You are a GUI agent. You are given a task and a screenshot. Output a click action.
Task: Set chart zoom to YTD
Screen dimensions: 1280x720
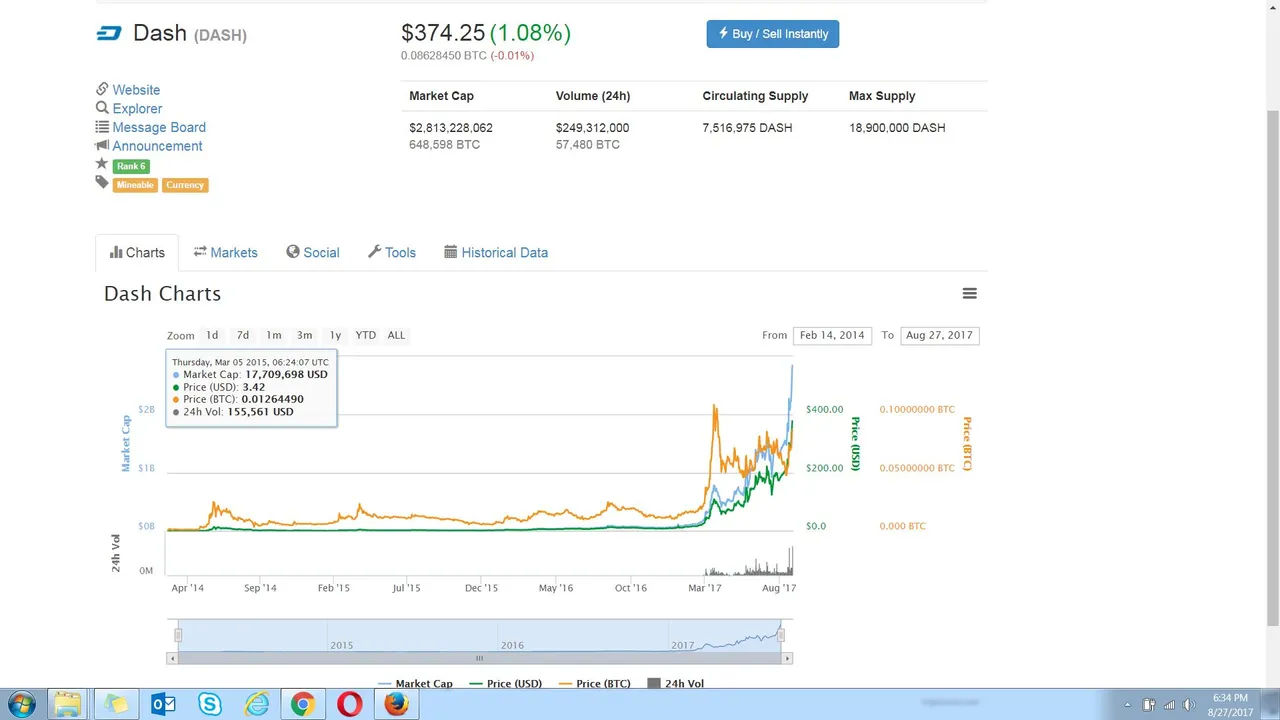pyautogui.click(x=366, y=335)
